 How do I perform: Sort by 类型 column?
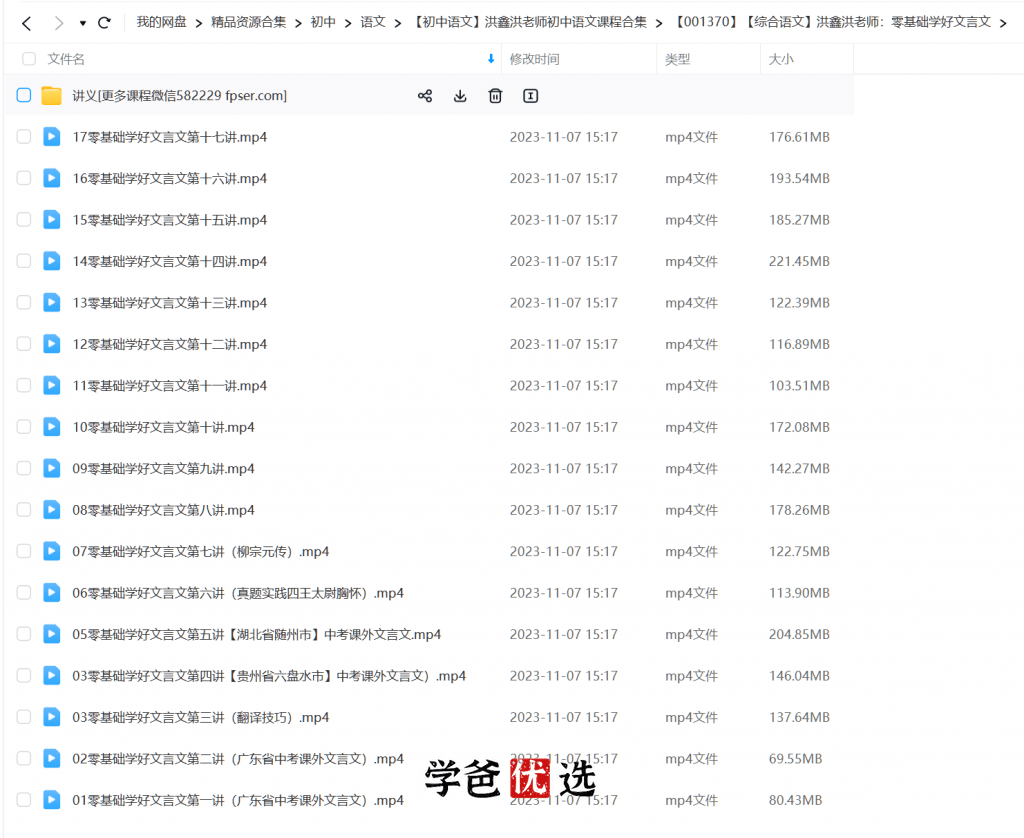[x=677, y=59]
